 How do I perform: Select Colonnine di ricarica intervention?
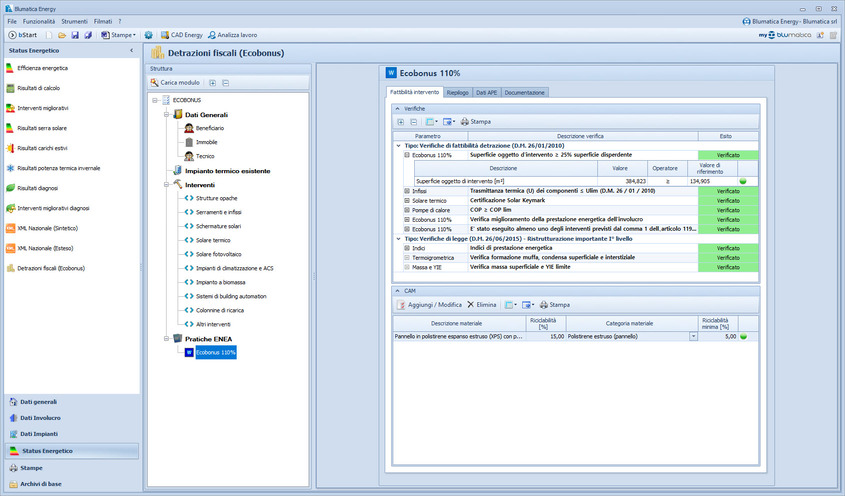point(219,311)
